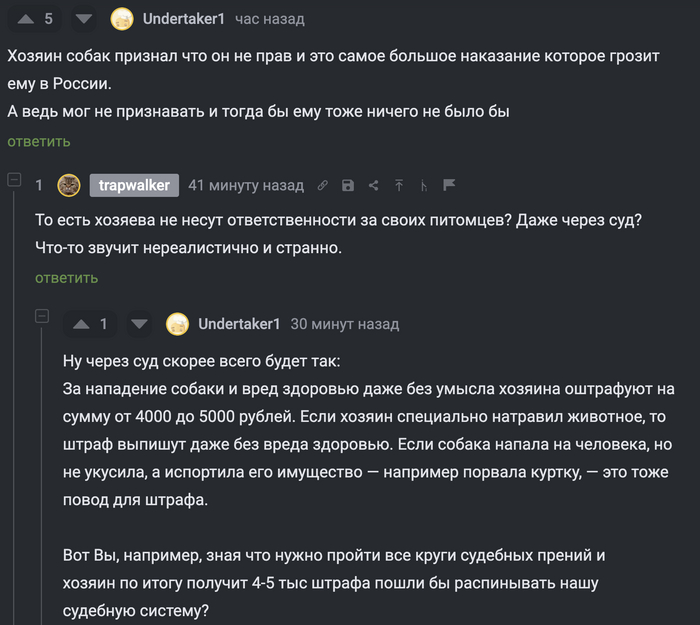Click trapwalker's avatar image
The height and width of the screenshot is (625, 700).
tap(69, 185)
